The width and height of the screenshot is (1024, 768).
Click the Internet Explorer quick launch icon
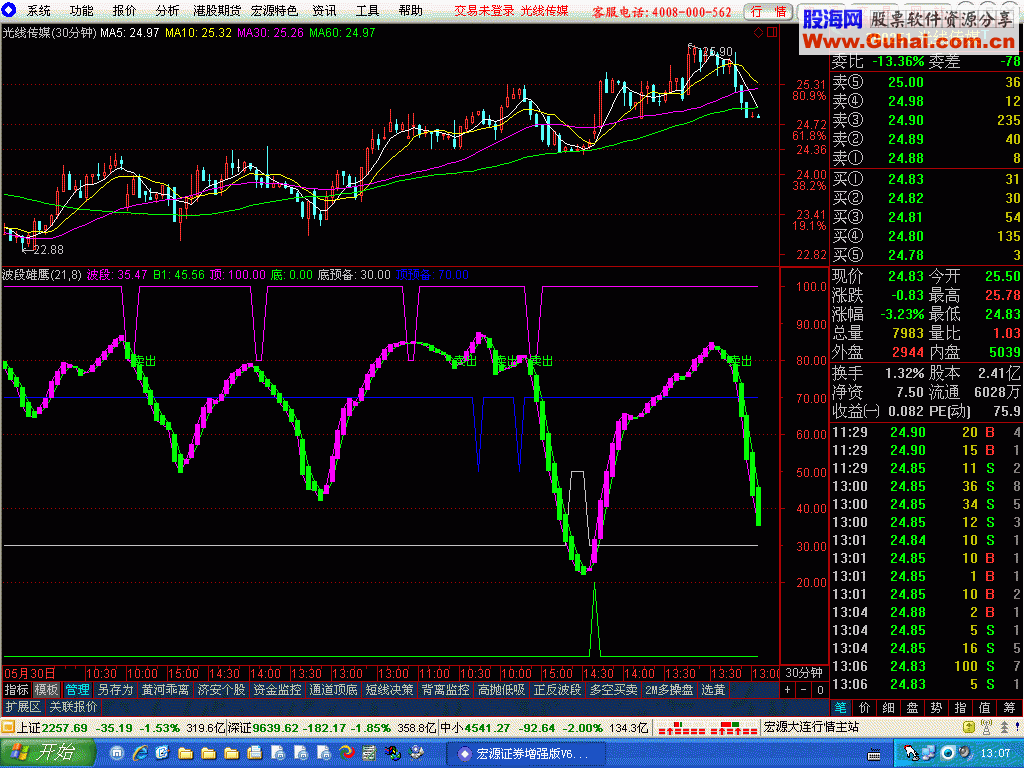point(140,754)
